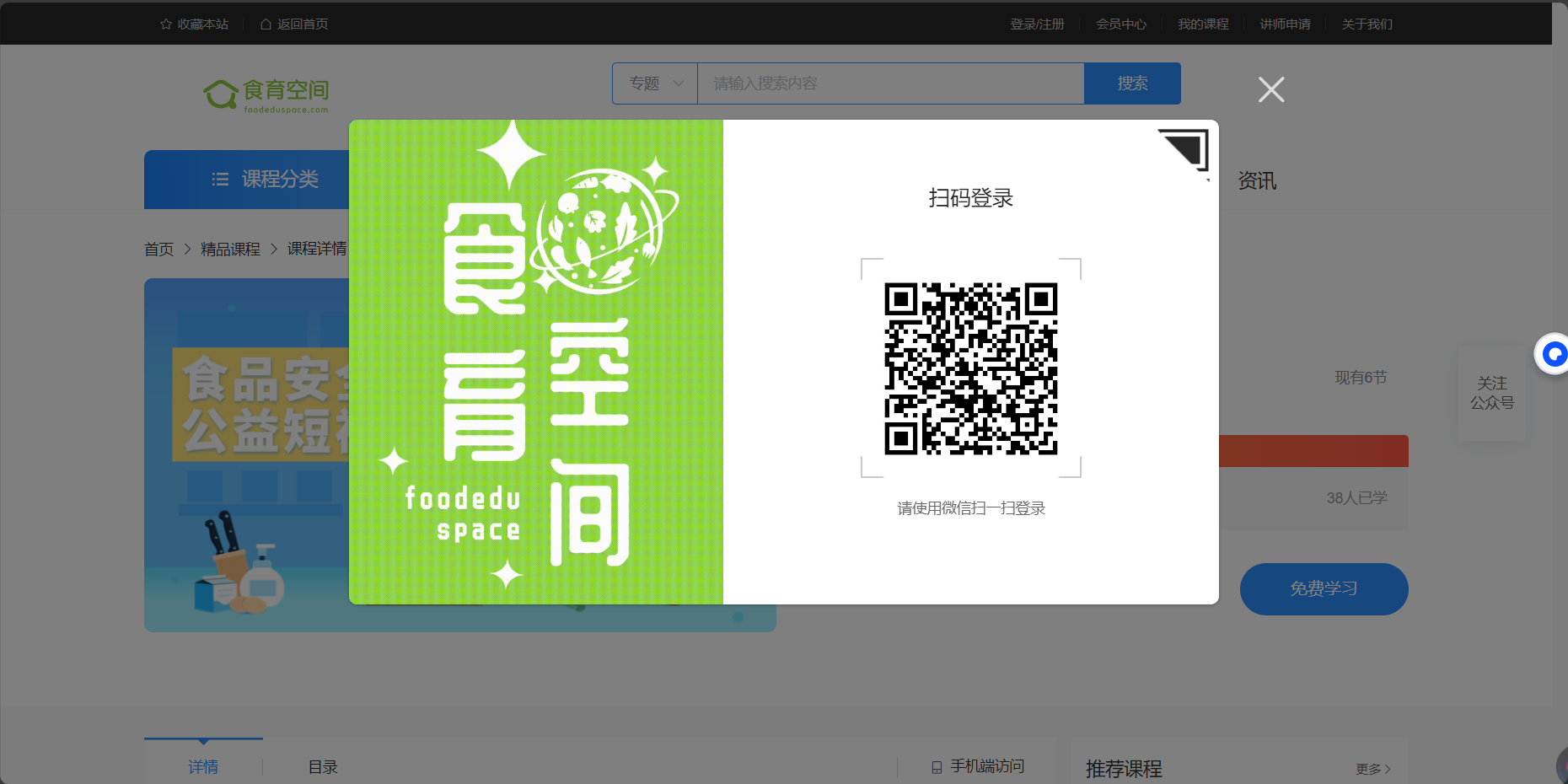Open 登录/注册 link in top bar
The image size is (1568, 784).
click(x=1037, y=24)
